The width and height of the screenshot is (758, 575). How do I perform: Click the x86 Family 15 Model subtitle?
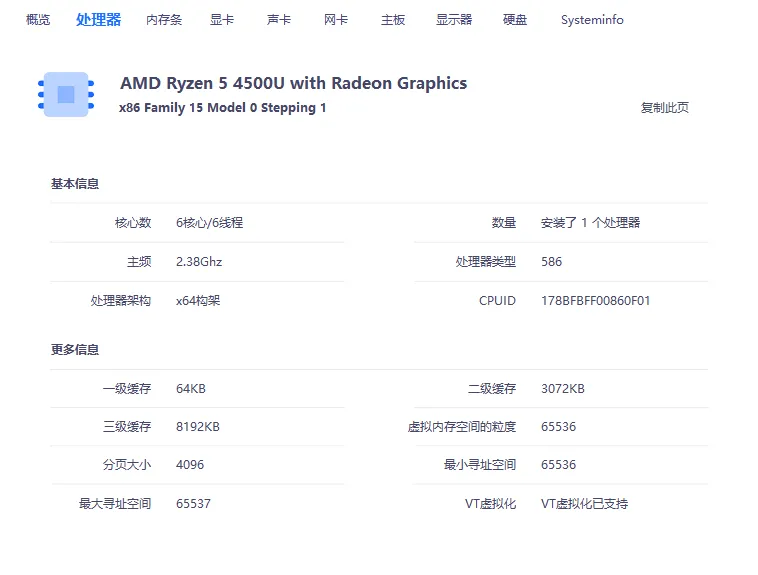[222, 108]
